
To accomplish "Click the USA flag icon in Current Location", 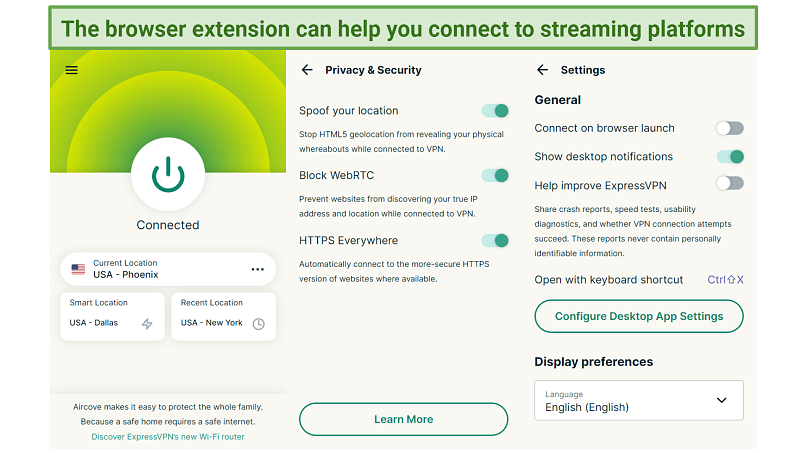I will coord(78,269).
